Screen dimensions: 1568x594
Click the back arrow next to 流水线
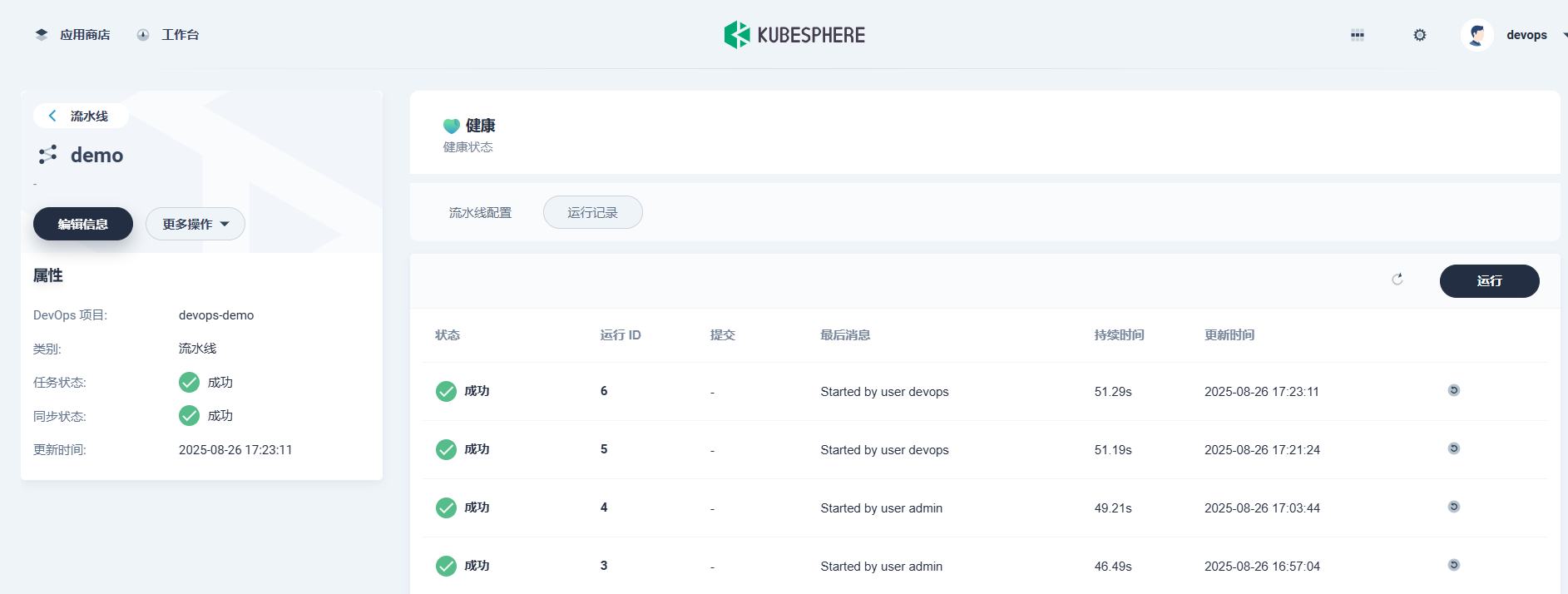[x=52, y=116]
